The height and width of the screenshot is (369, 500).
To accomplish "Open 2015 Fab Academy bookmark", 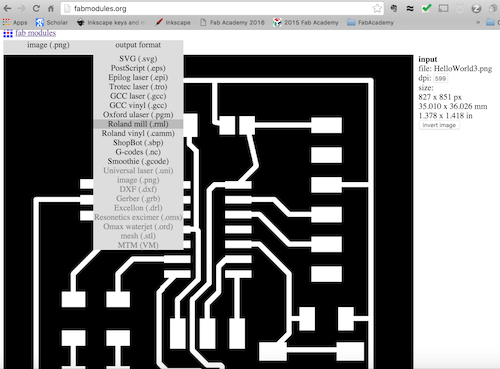I will (306, 22).
